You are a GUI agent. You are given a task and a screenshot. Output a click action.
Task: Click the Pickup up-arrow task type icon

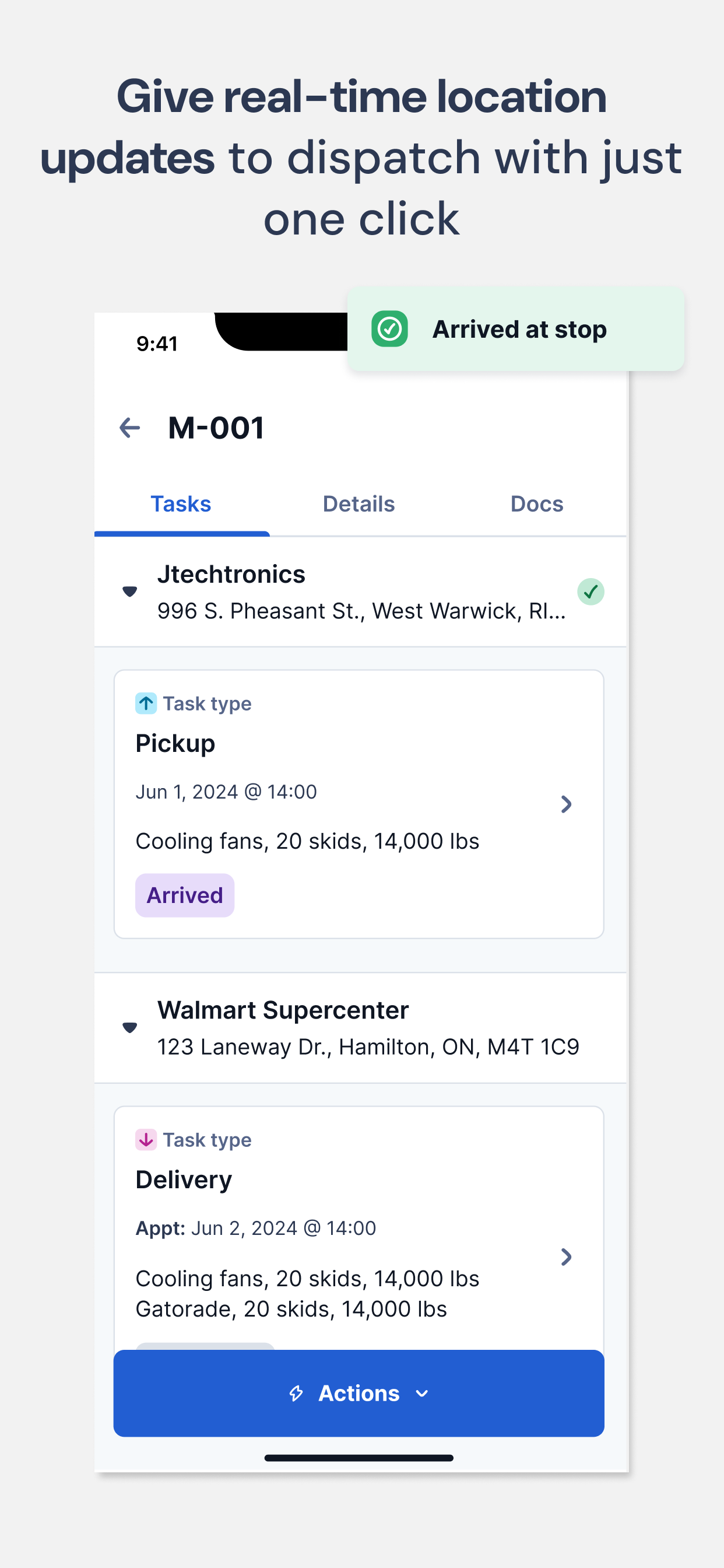click(146, 703)
